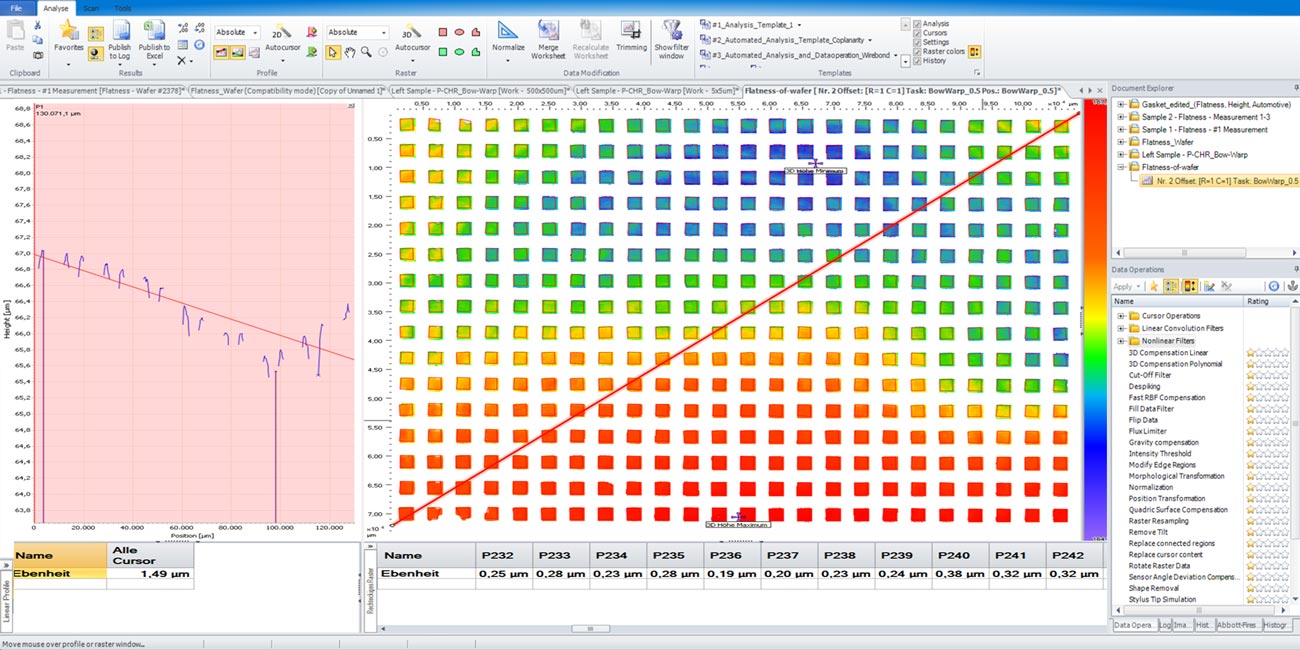Toggle the highlighted layout button beside Raster colors
The width and height of the screenshot is (1300, 650).
(974, 51)
